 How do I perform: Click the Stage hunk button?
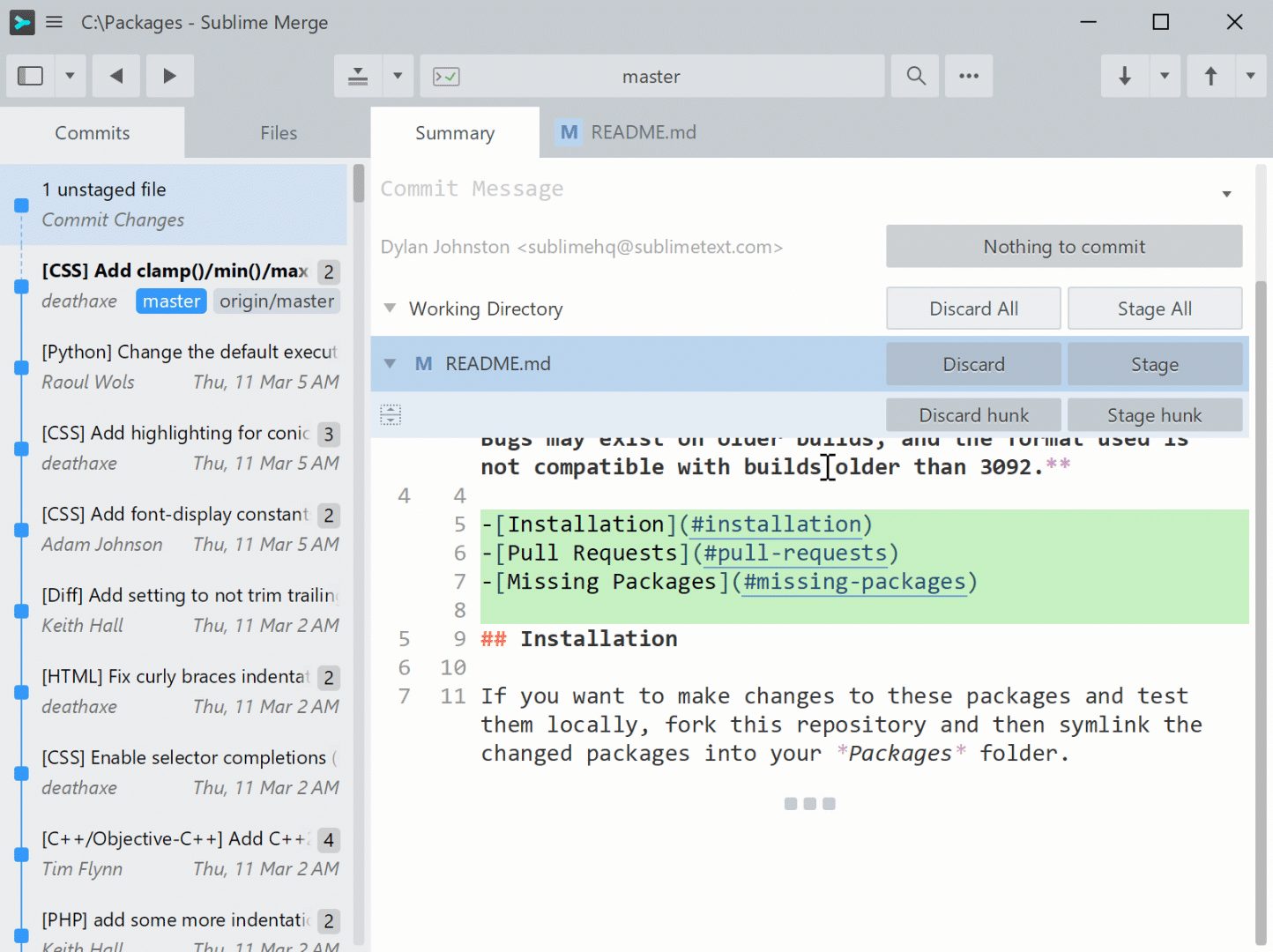pyautogui.click(x=1155, y=415)
